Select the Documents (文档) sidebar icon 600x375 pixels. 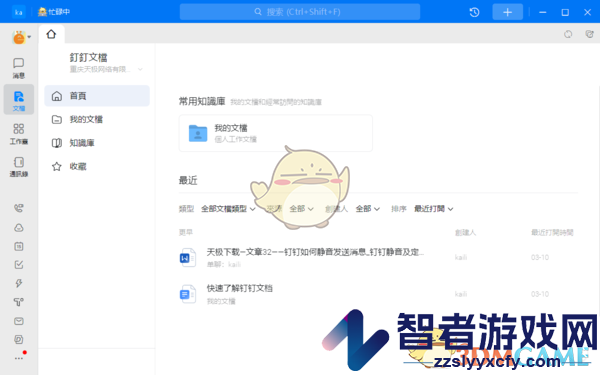point(18,100)
